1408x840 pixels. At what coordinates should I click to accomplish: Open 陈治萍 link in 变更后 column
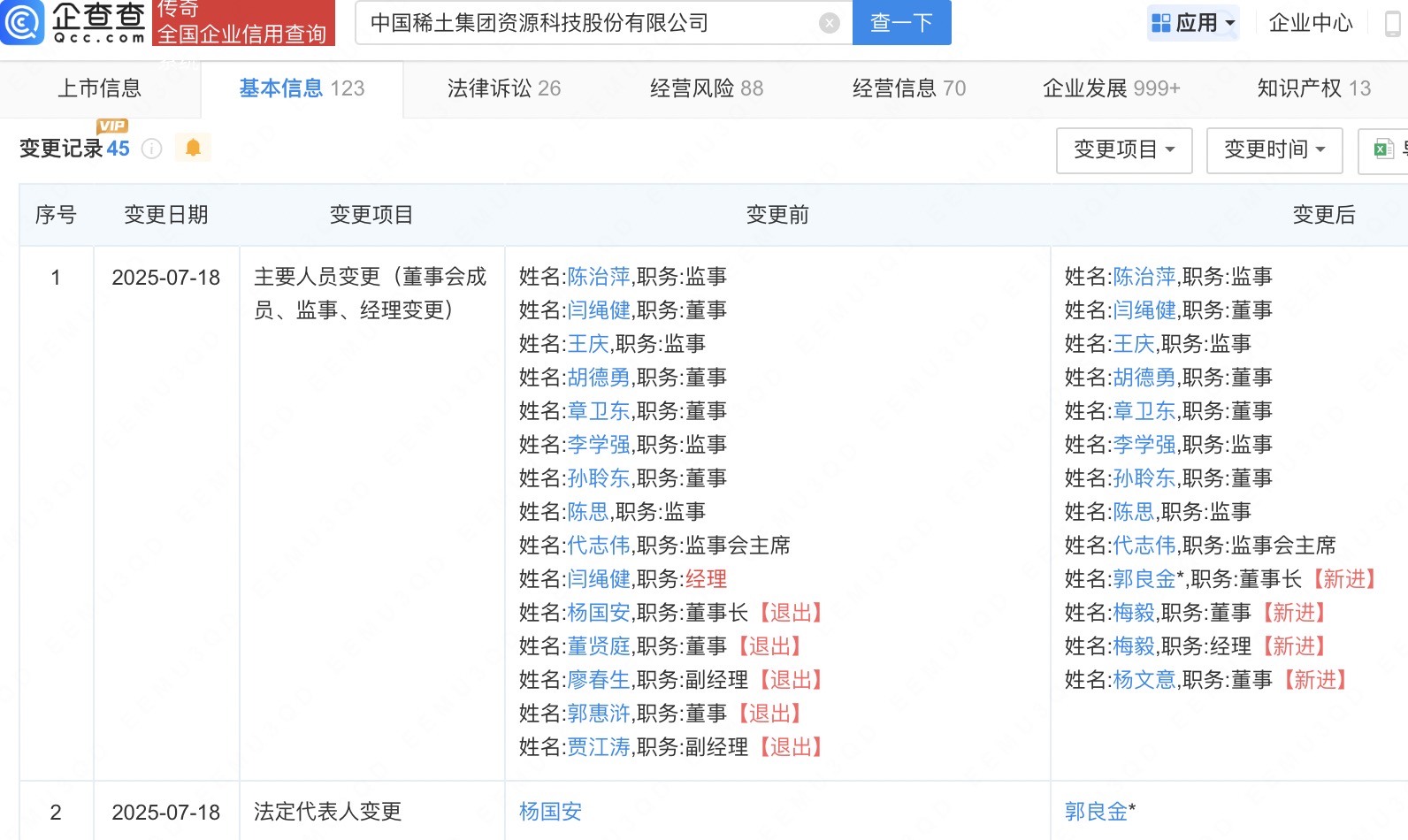click(x=1144, y=277)
